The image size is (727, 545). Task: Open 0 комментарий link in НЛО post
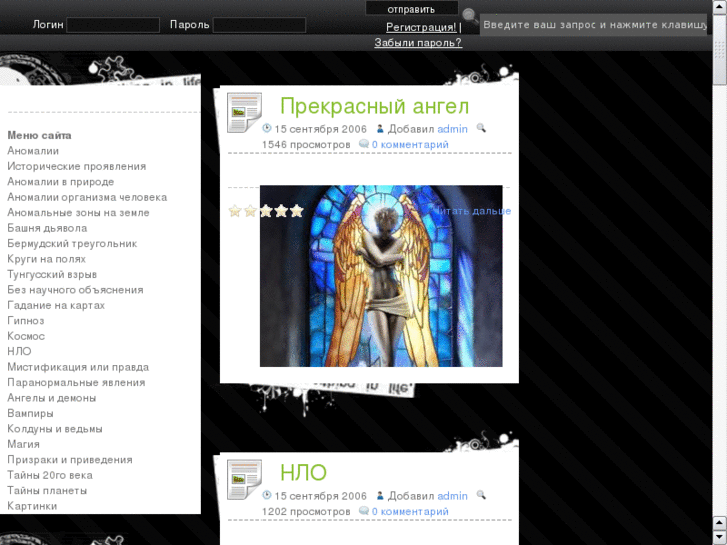[410, 511]
